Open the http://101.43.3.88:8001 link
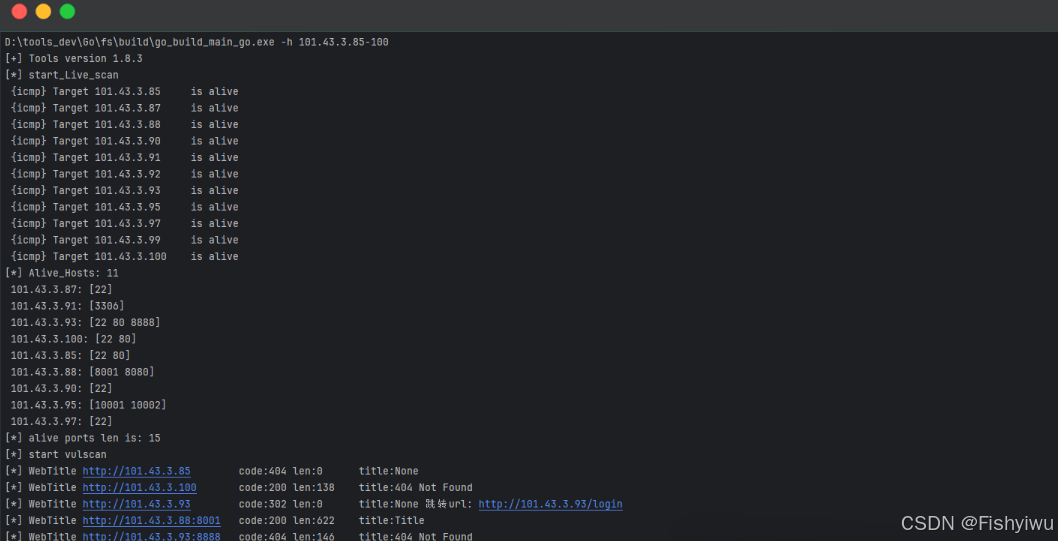Image resolution: width=1058 pixels, height=541 pixels. [x=151, y=520]
